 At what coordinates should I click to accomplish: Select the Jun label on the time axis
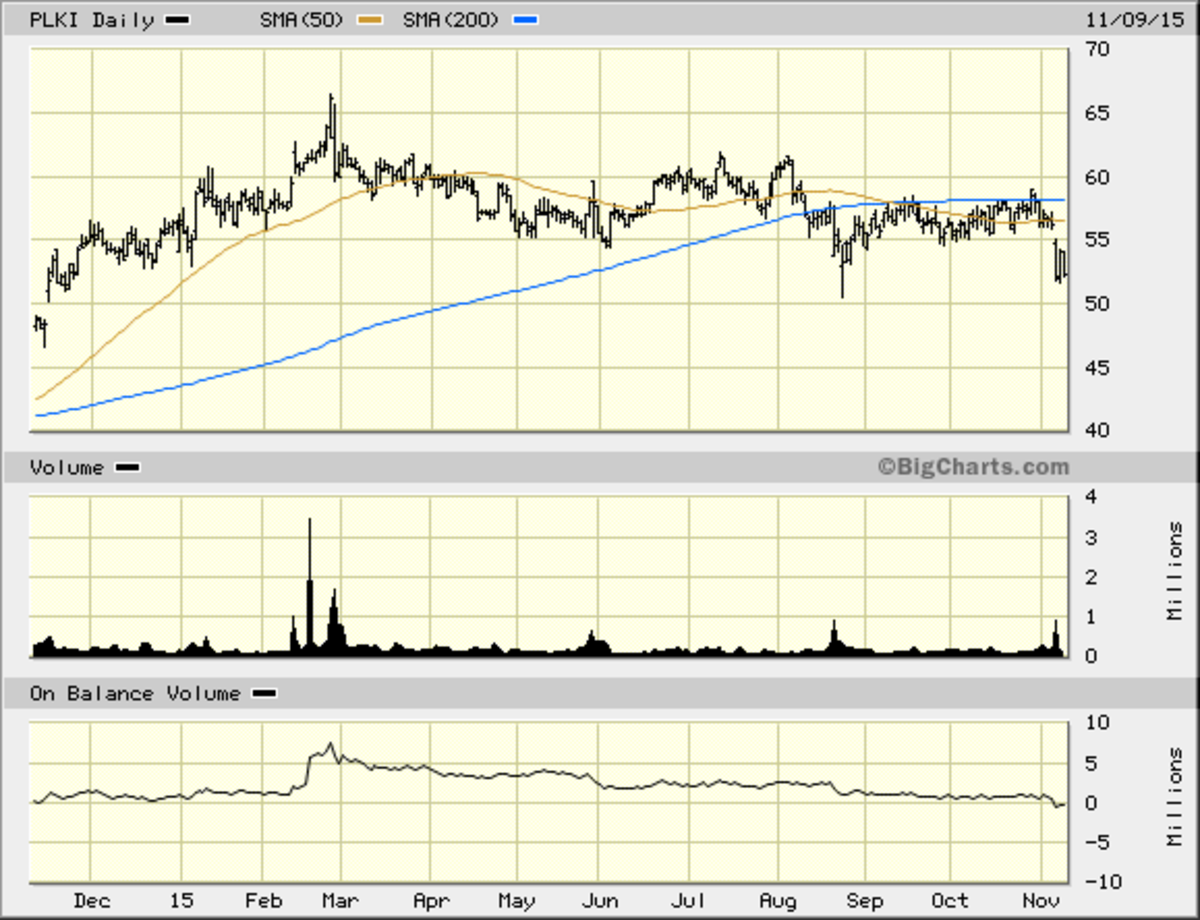pos(600,900)
